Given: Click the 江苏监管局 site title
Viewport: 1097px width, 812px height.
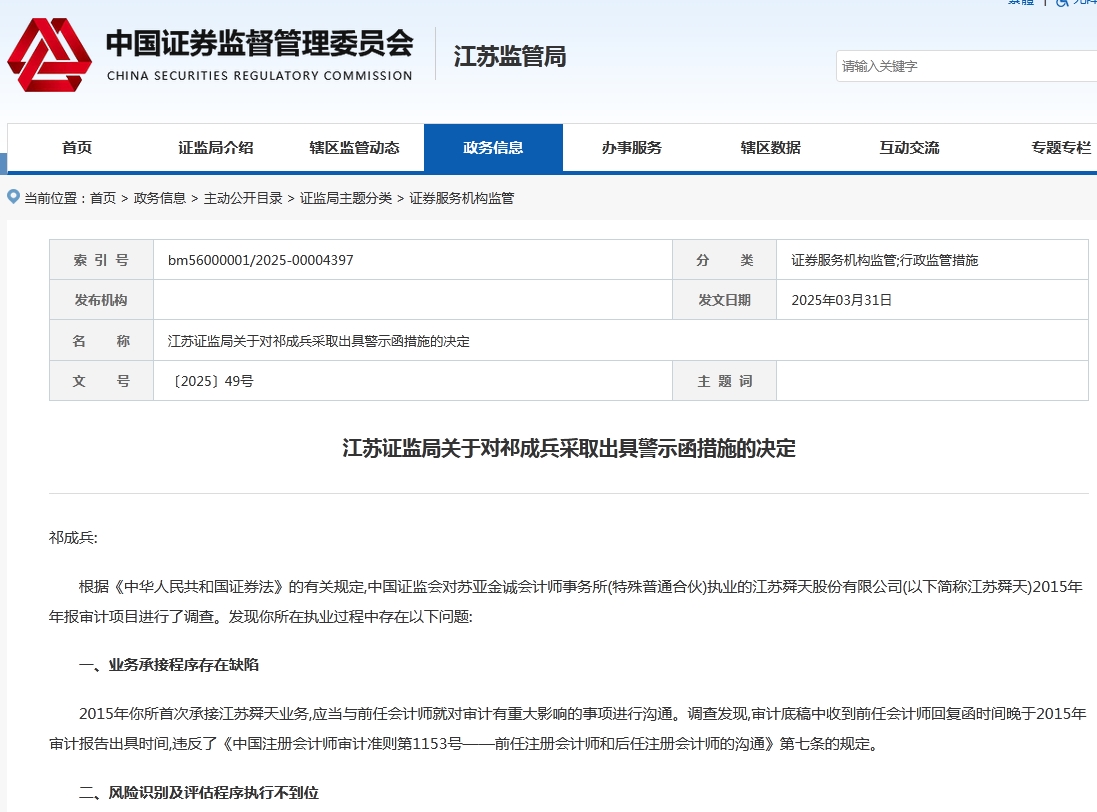Looking at the screenshot, I should pyautogui.click(x=509, y=57).
